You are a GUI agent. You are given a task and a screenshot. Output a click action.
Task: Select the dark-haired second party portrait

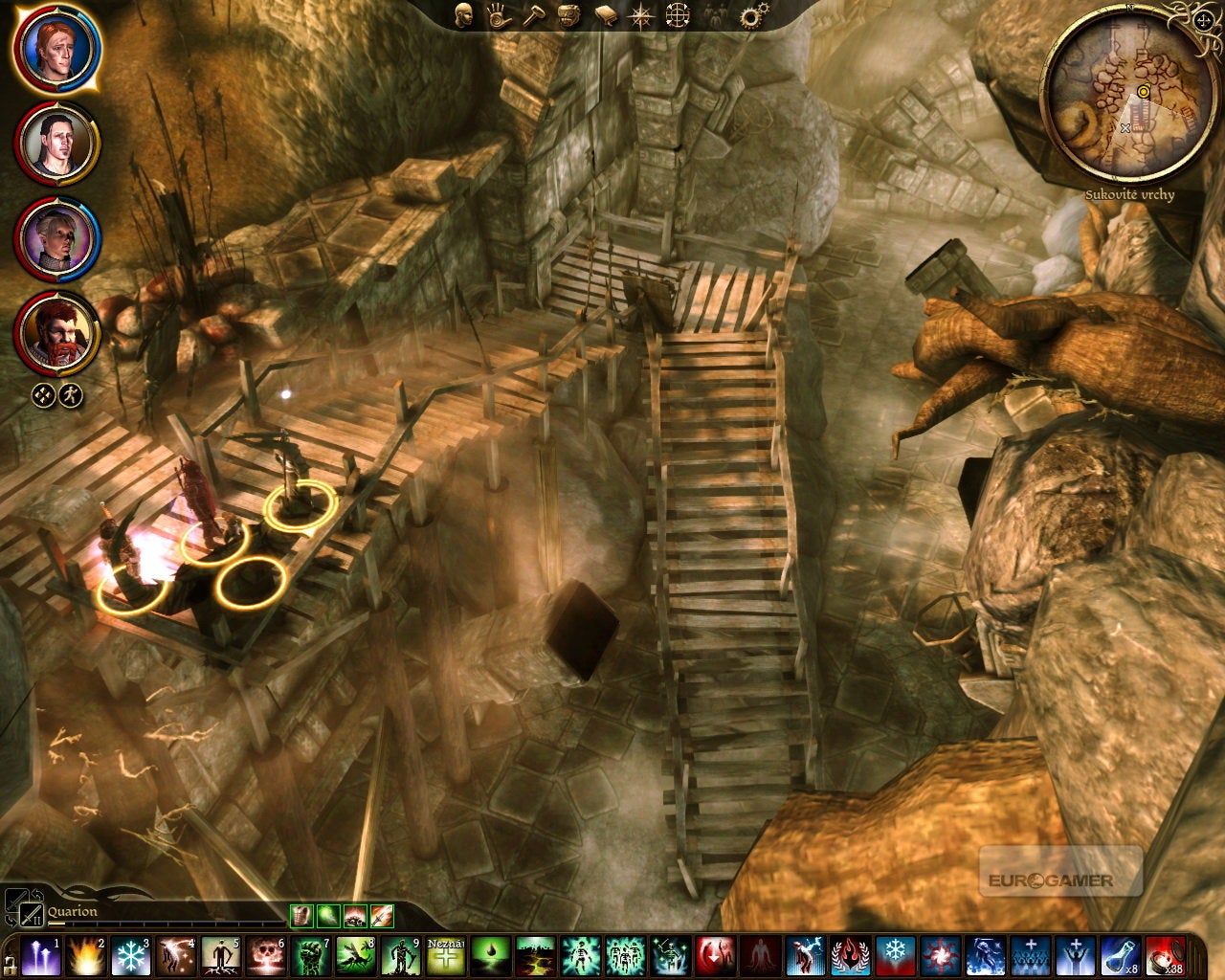pos(56,143)
